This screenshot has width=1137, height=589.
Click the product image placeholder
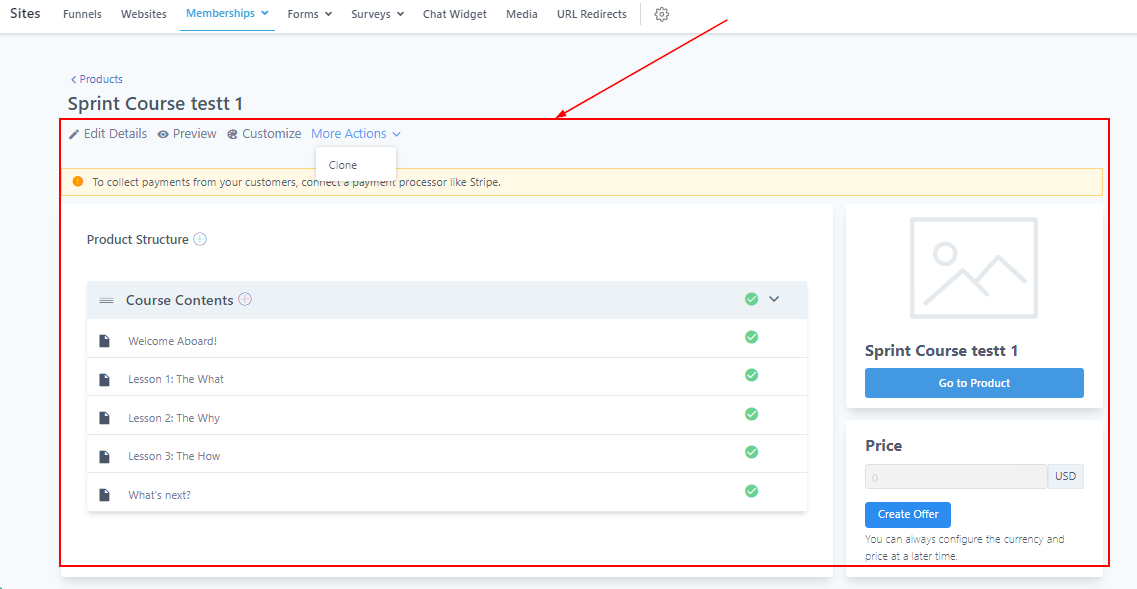(973, 268)
